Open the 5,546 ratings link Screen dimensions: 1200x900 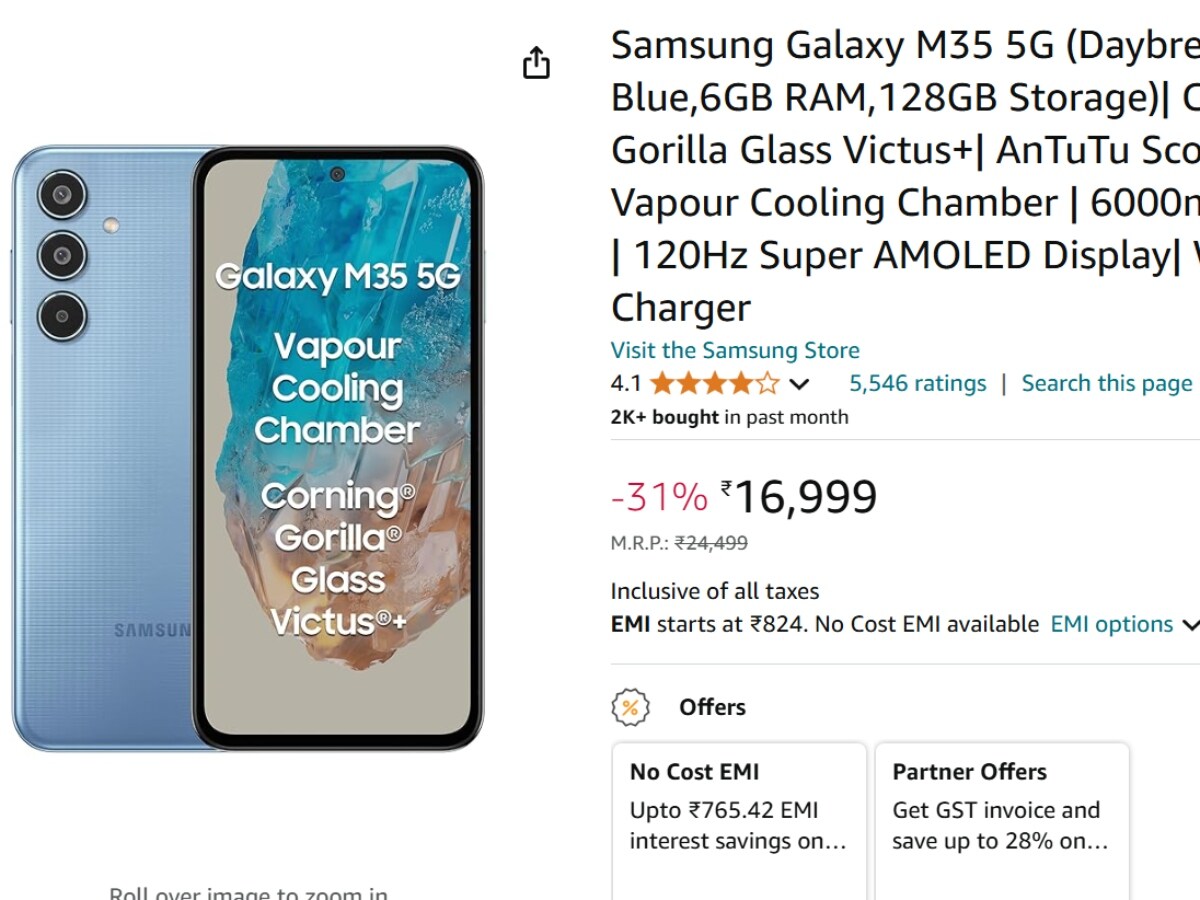917,383
